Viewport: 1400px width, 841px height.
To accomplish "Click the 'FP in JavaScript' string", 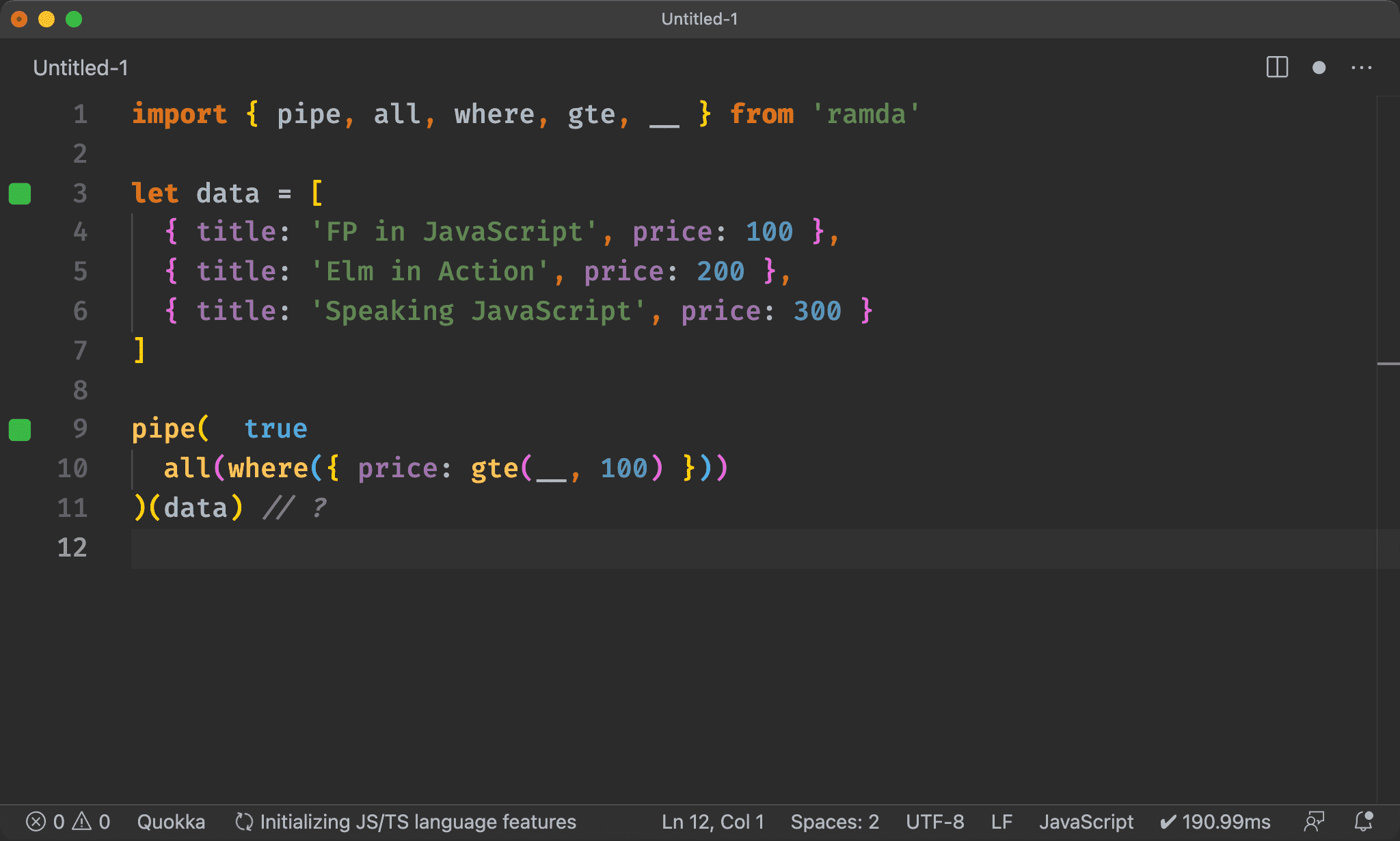I will [x=454, y=232].
